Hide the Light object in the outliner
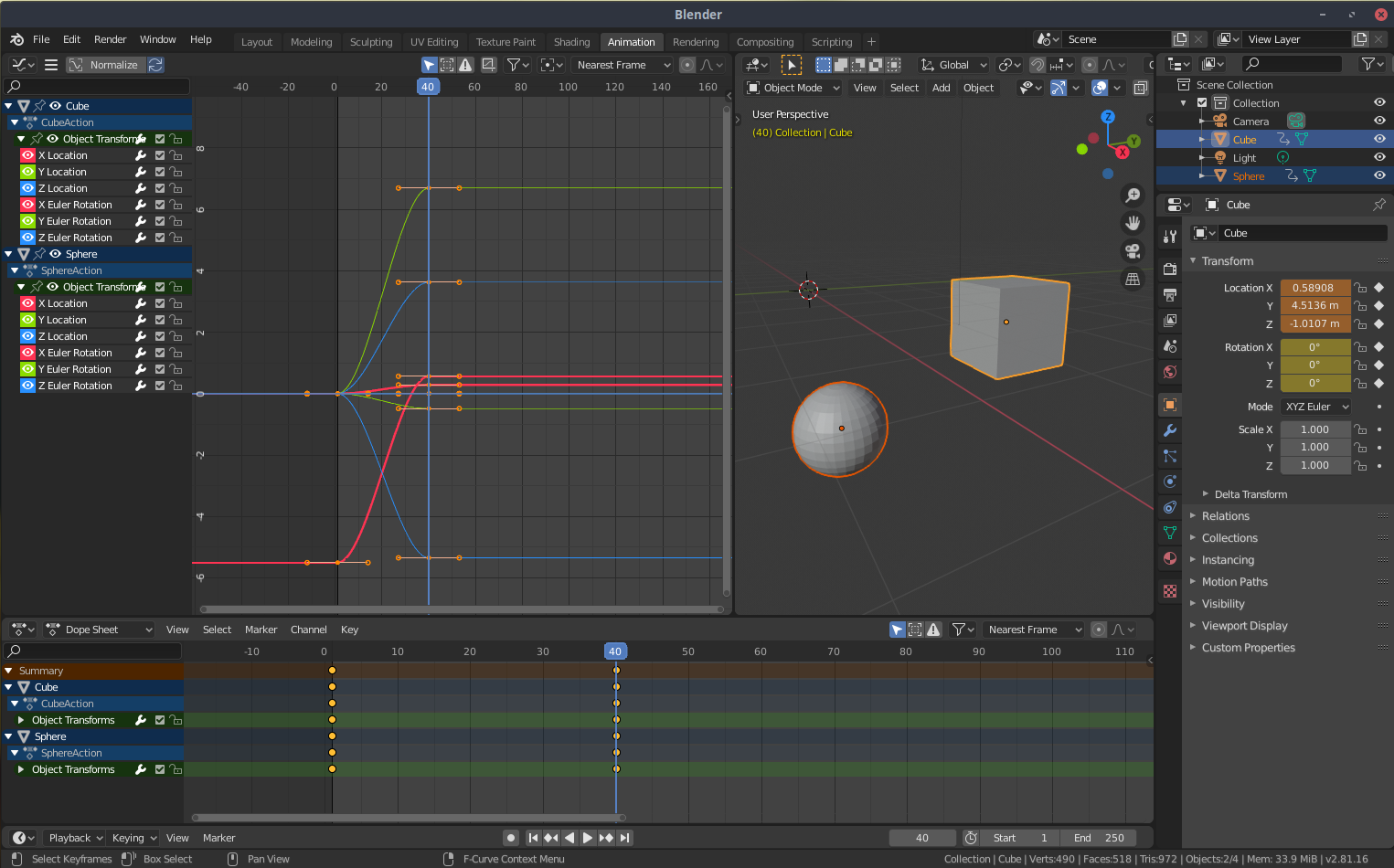1394x868 pixels. coord(1379,157)
